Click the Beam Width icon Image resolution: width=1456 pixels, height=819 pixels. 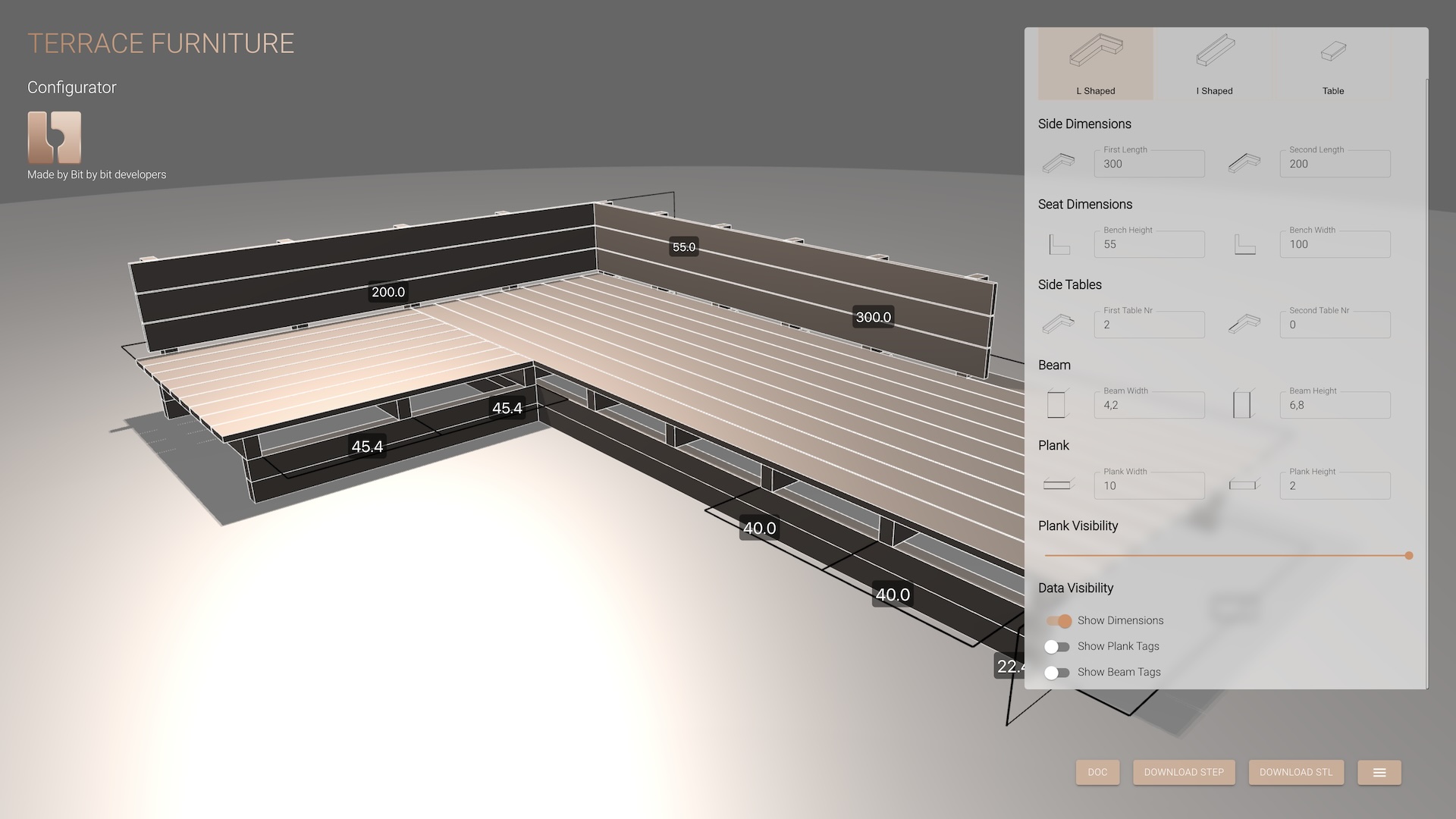point(1057,403)
